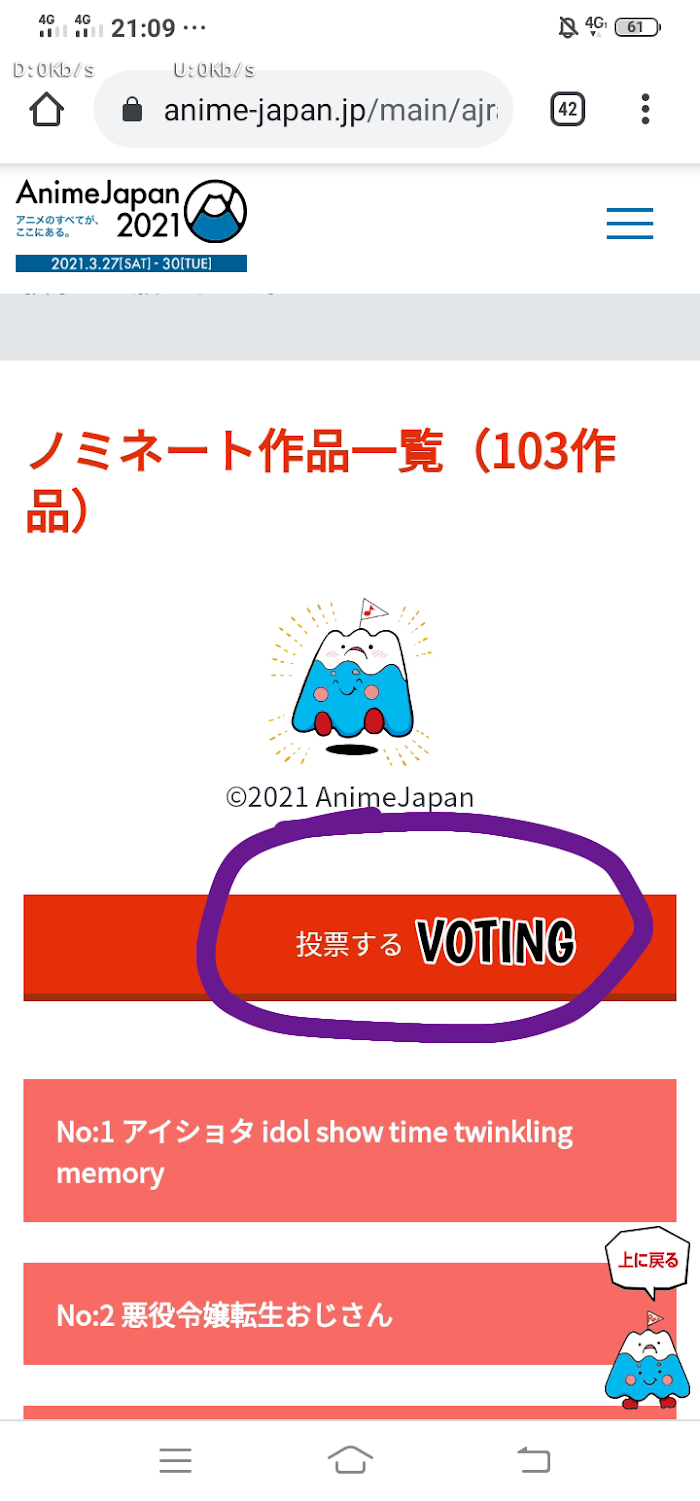The image size is (700, 1501).
Task: Tap the padlock site security icon
Action: tap(132, 109)
